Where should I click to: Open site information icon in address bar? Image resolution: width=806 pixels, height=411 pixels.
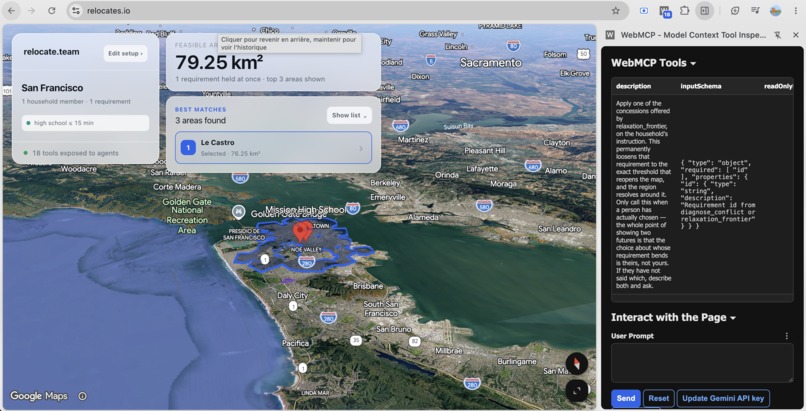coord(76,11)
